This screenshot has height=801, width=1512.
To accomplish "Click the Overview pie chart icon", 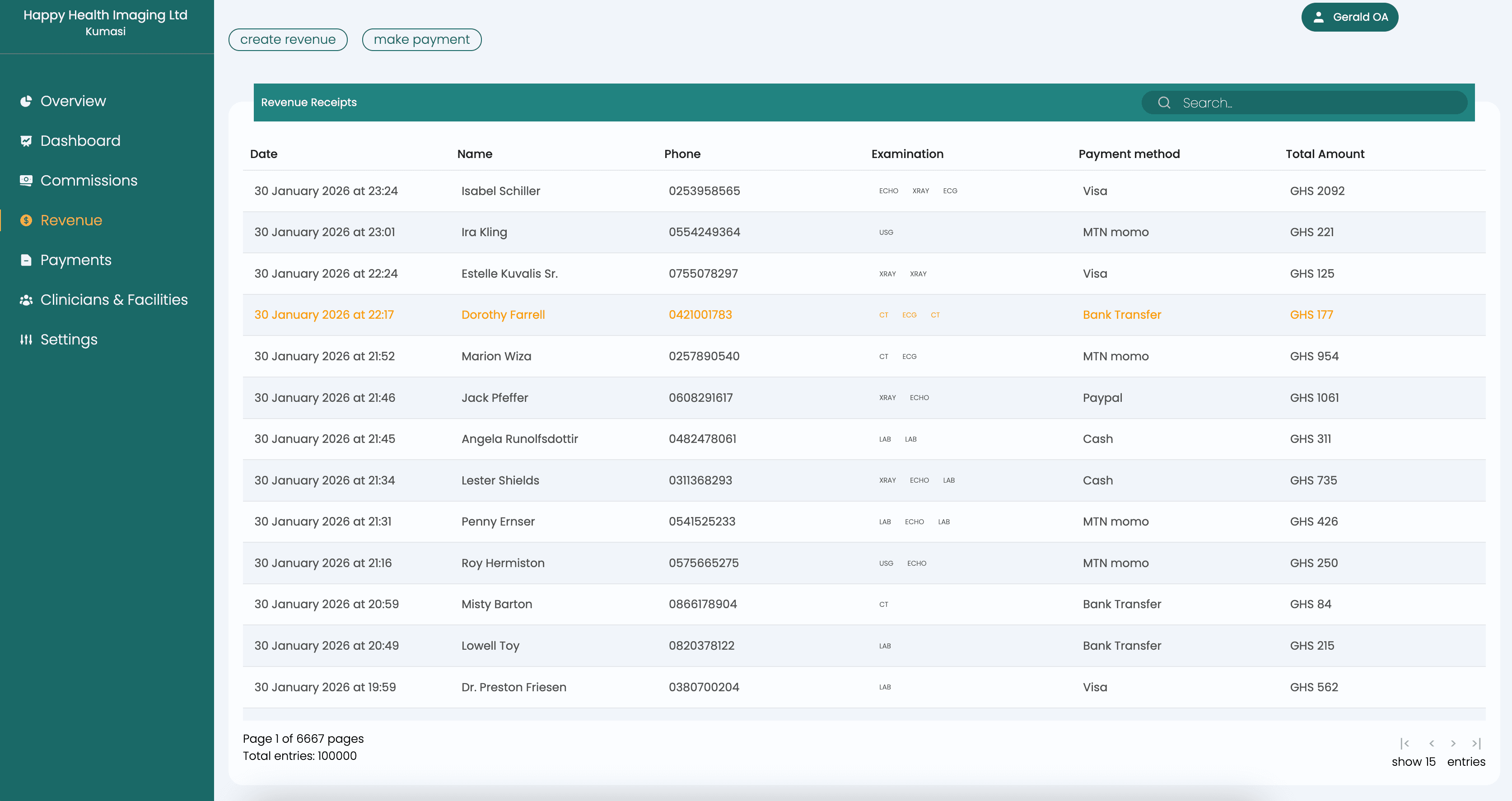I will tap(26, 102).
